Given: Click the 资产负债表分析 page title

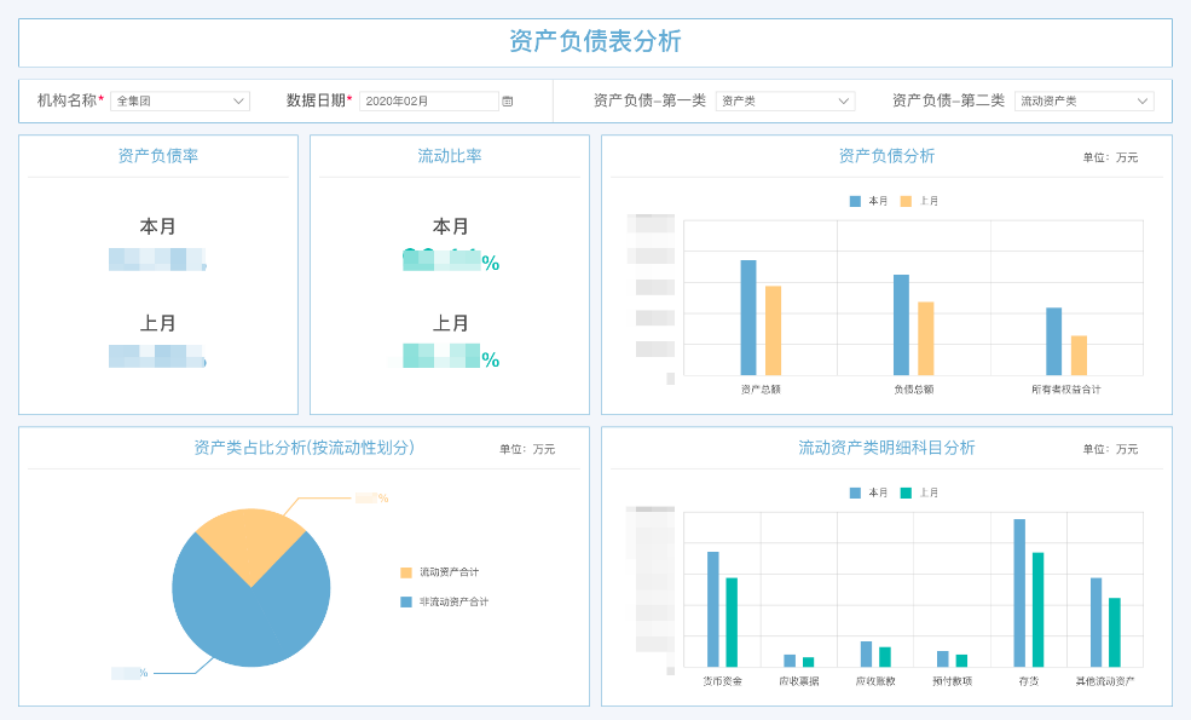Looking at the screenshot, I should tap(595, 42).
